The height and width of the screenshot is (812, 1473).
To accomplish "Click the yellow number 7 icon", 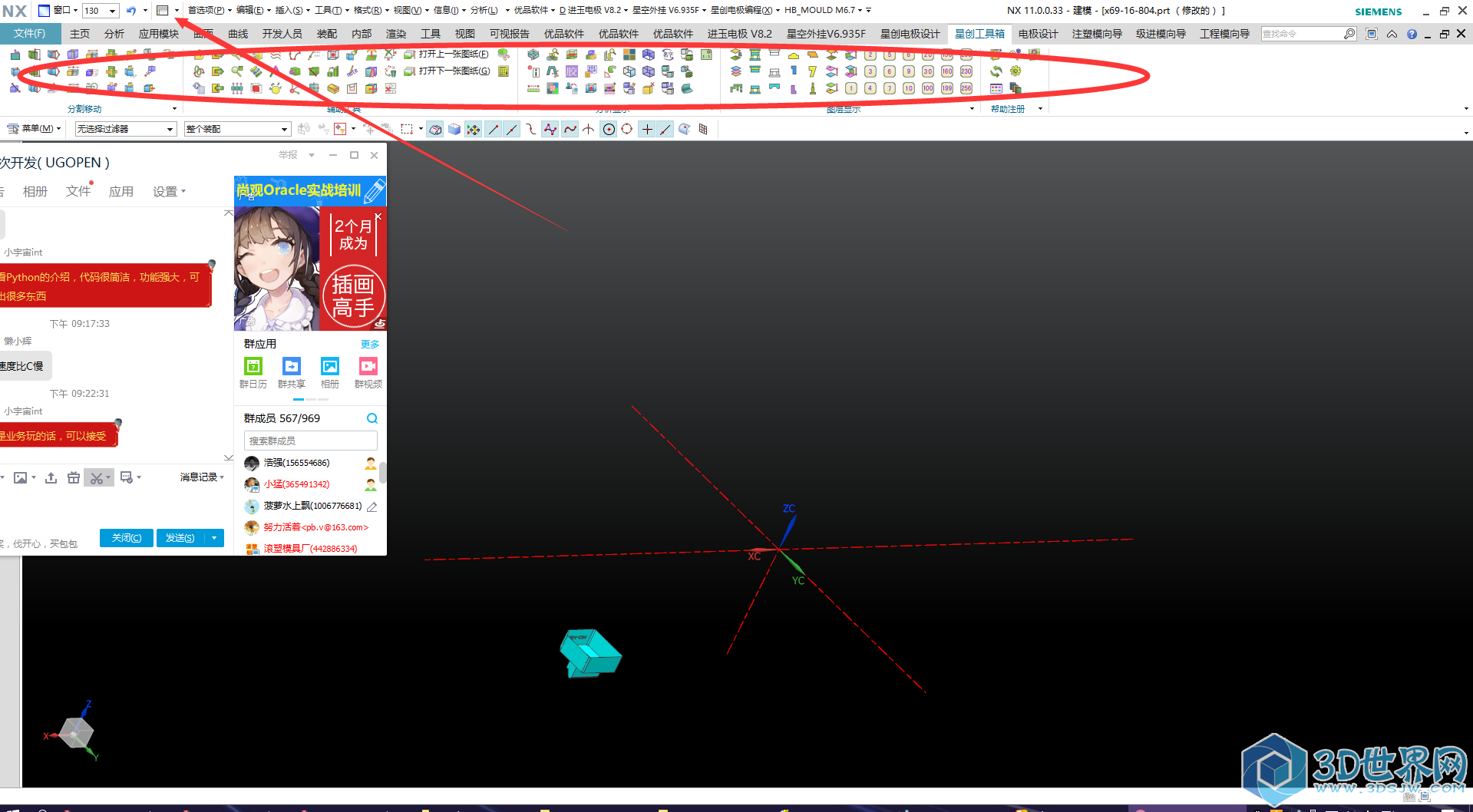I will pyautogui.click(x=812, y=71).
